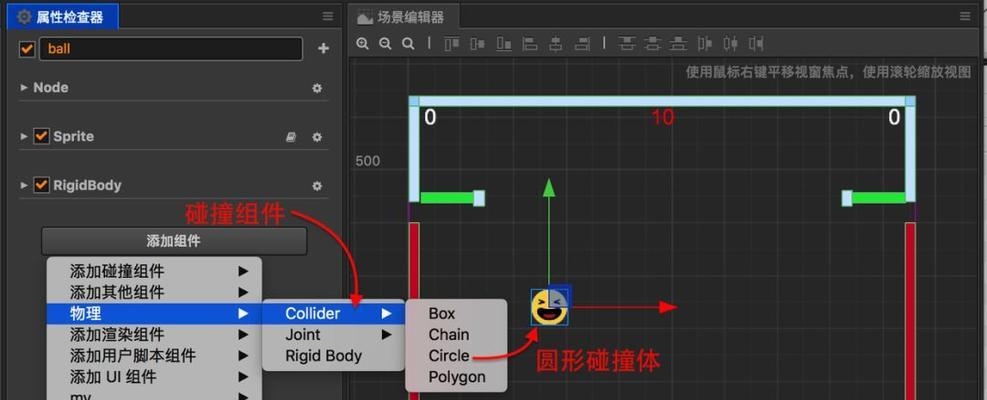Open the RigidBody component gear settings
Viewport: 987px width, 400px height.
[x=317, y=186]
